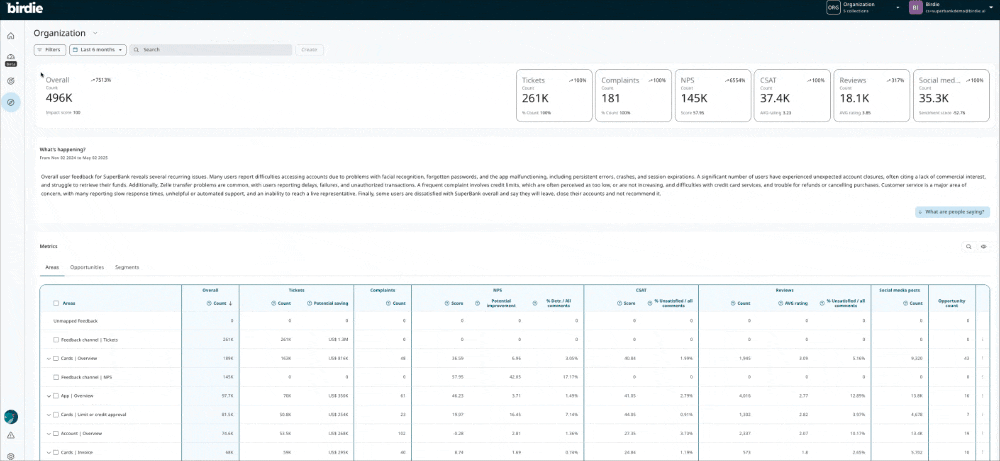Select all via Areas header checkbox
Screen dimensions: 1000x461
(x=56, y=303)
